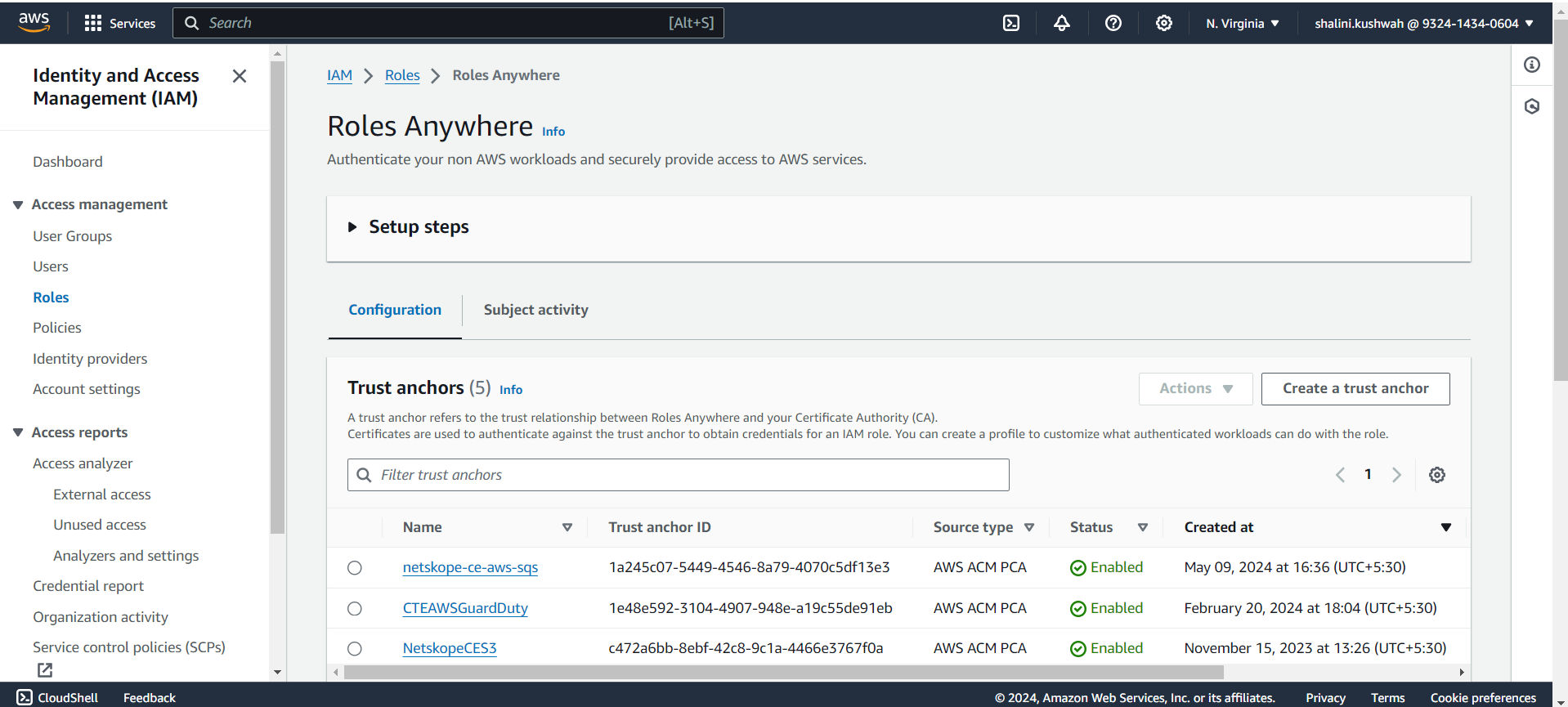Switch to the Subject activity tab

535,310
